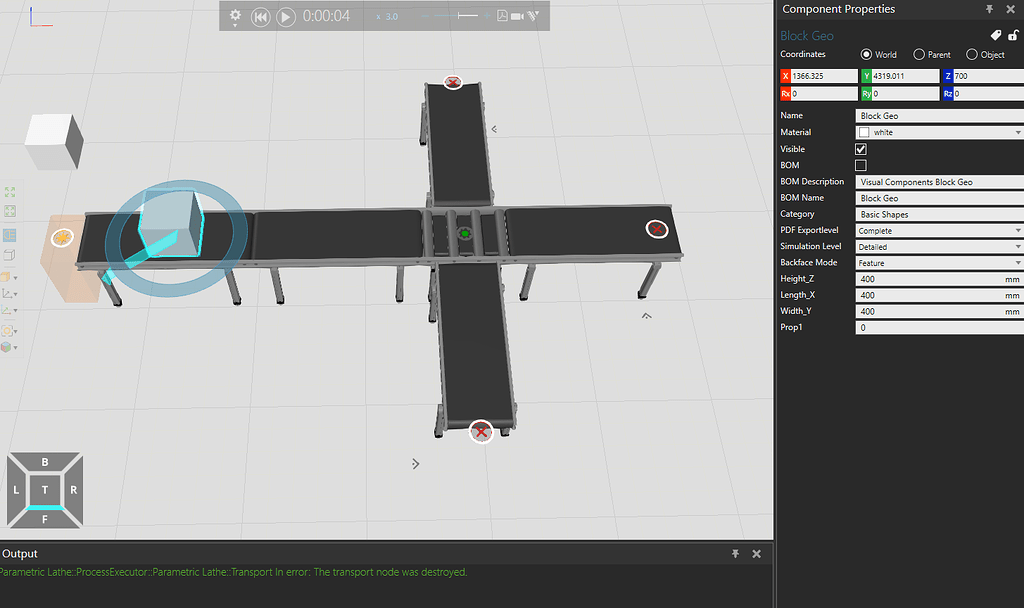This screenshot has height=608, width=1024.
Task: Click the wireframe cube view icon
Action: pyautogui.click(x=10, y=255)
